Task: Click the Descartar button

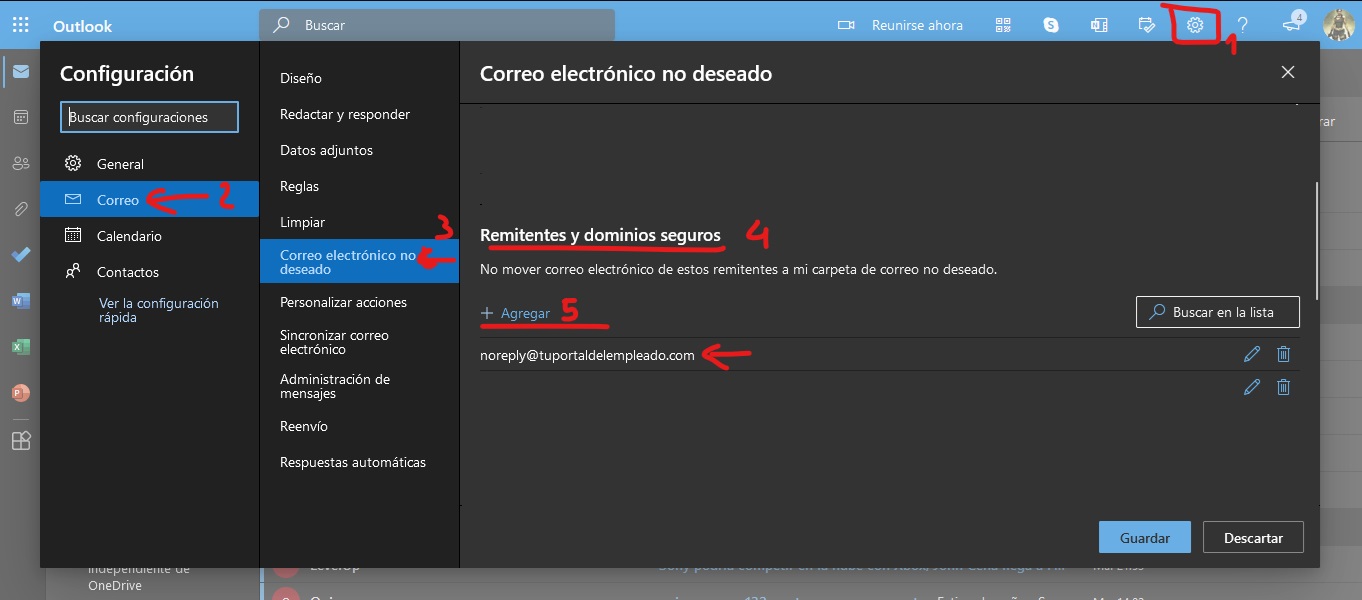Action: click(1253, 537)
